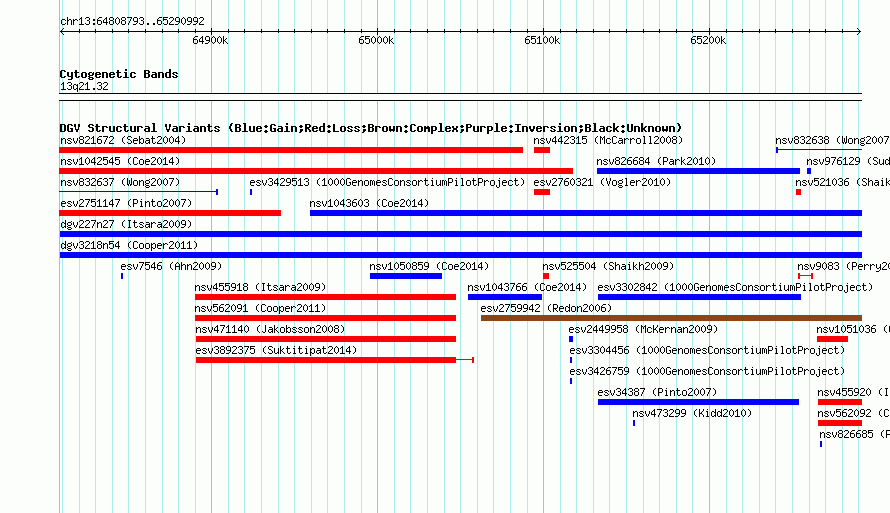The height and width of the screenshot is (513, 890).
Task: Click the red esv2760321 loss bar
Action: 542,192
